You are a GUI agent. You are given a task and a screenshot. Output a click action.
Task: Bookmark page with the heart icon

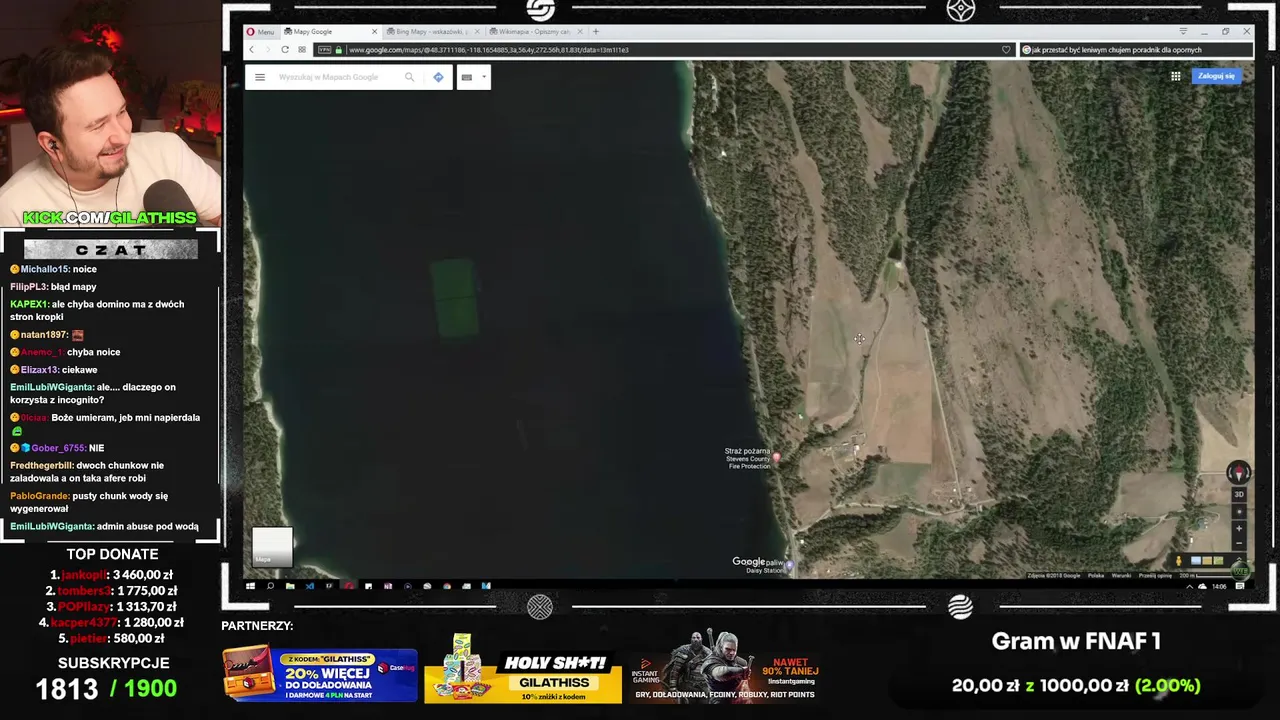click(1006, 50)
